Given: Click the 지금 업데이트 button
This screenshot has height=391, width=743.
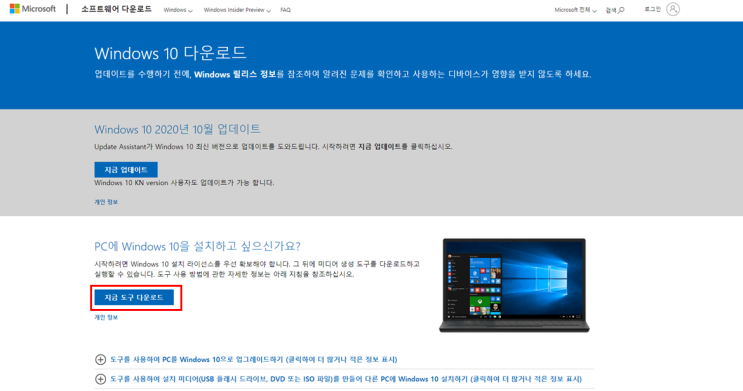Looking at the screenshot, I should (x=126, y=170).
